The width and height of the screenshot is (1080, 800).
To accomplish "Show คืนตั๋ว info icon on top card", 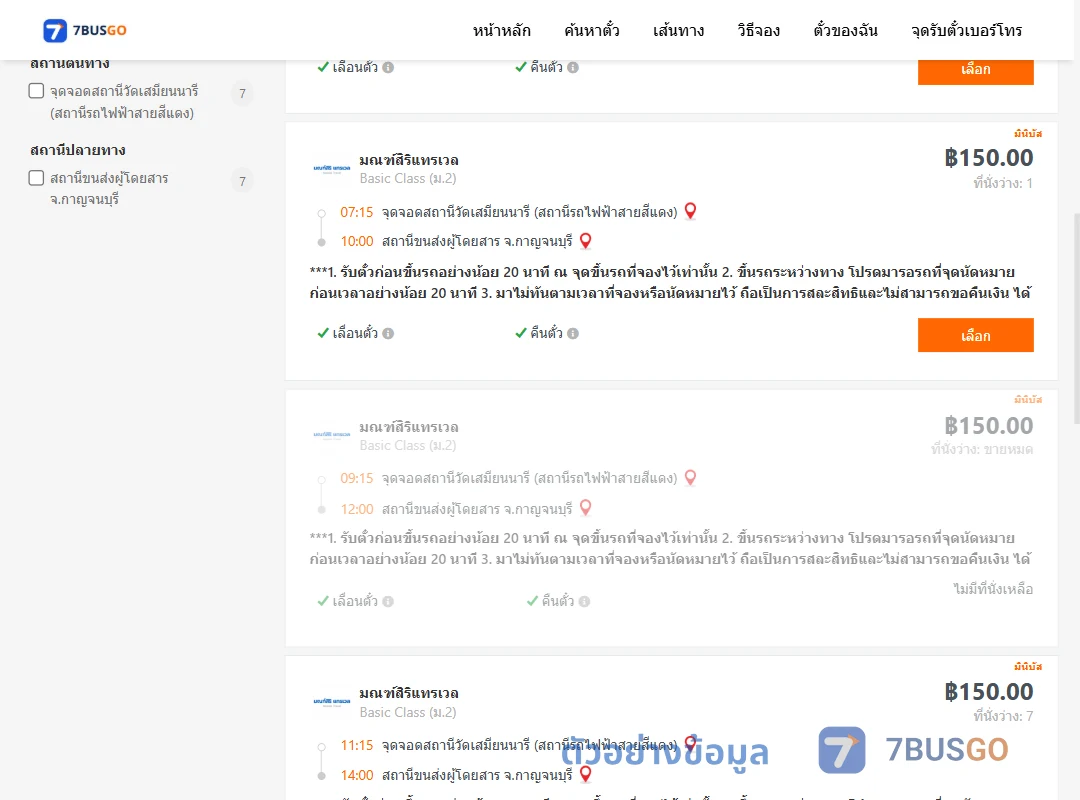I will pyautogui.click(x=573, y=68).
